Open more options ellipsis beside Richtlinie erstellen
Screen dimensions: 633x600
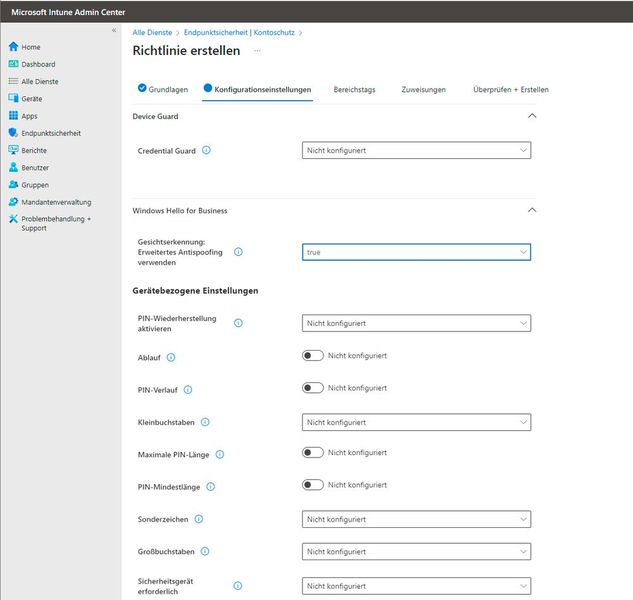[x=257, y=51]
